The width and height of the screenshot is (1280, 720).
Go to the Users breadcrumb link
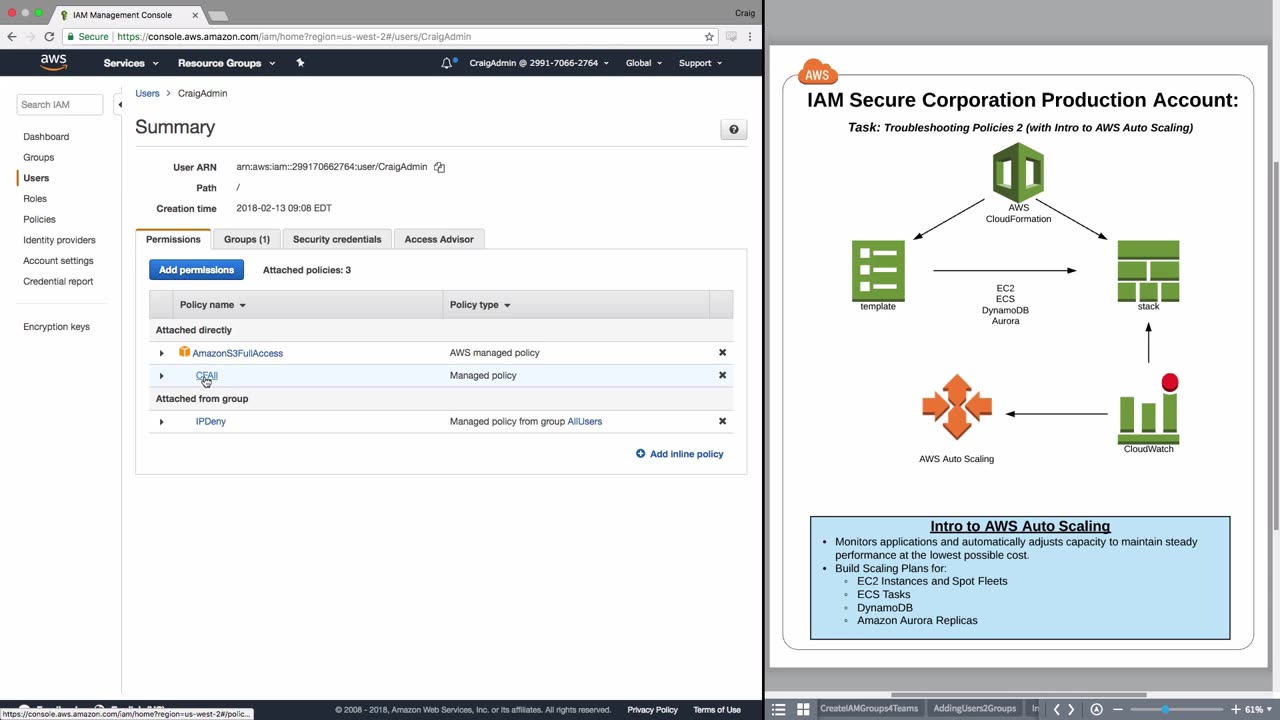pyautogui.click(x=147, y=93)
